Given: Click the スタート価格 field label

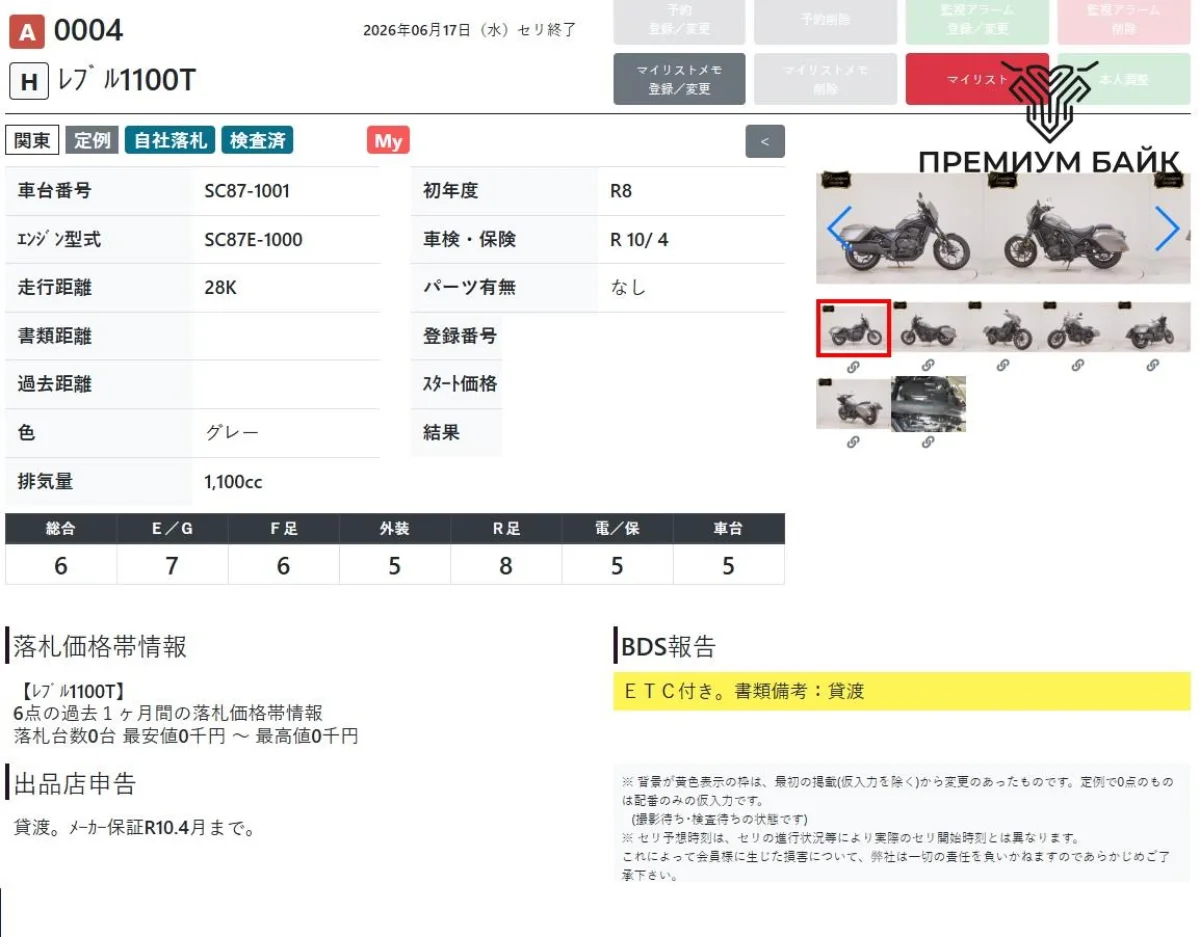Looking at the screenshot, I should pos(460,384).
